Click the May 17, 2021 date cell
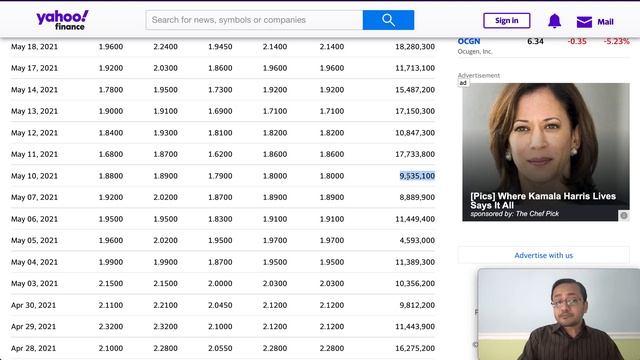The height and width of the screenshot is (360, 640). pos(34,68)
